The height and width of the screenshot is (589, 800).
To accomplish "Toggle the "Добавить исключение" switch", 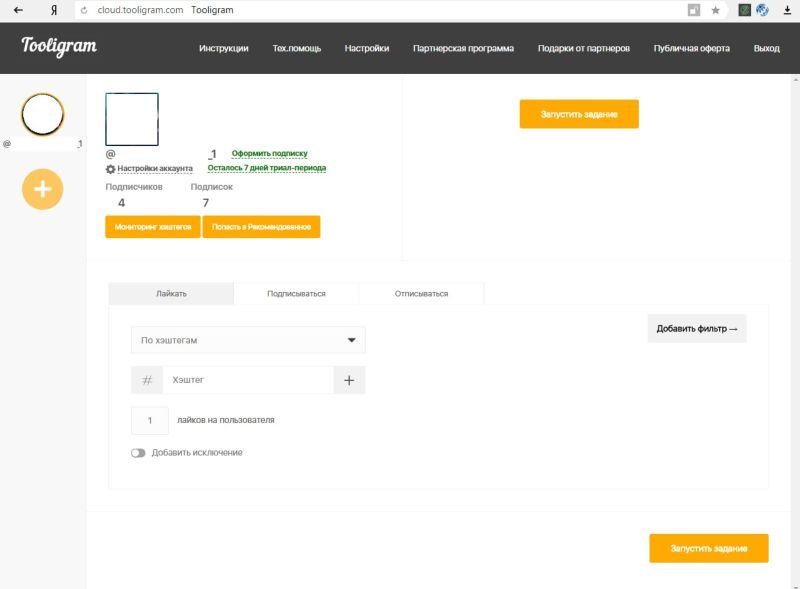I will tap(138, 453).
